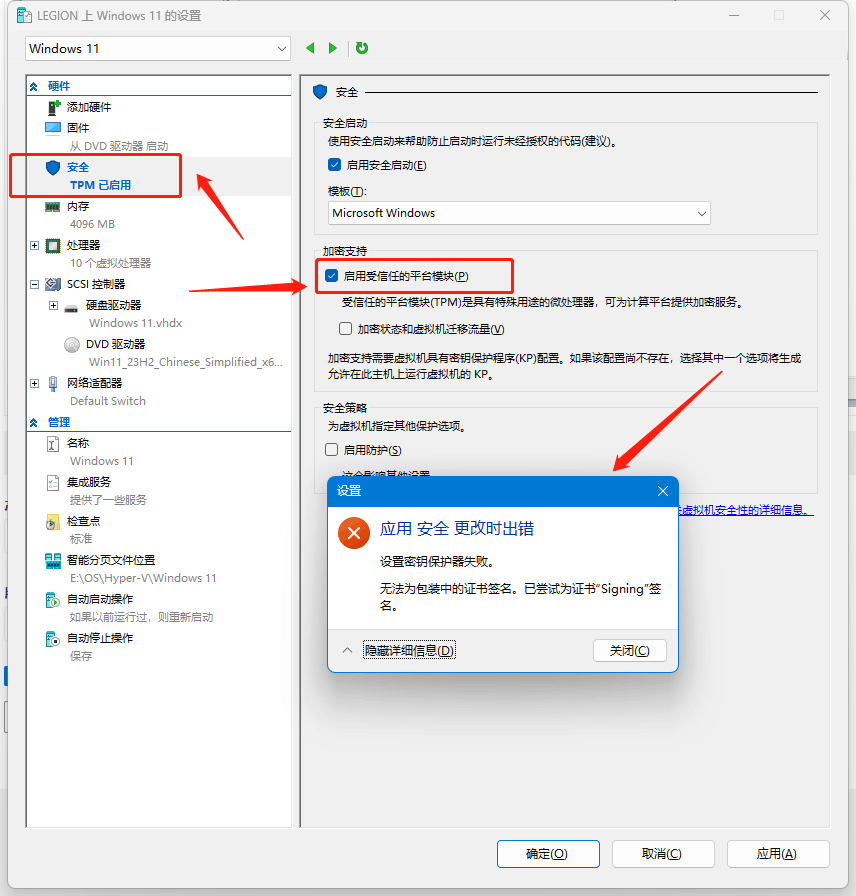This screenshot has height=896, width=856.
Task: Select 网络适配器 in hardware list
Action: (x=94, y=383)
